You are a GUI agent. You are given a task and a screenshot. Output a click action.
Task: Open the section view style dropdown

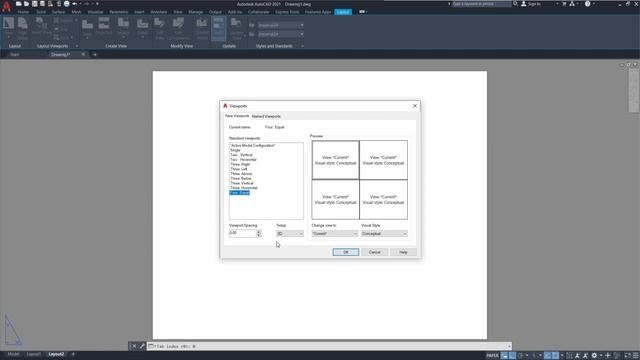[280, 25]
